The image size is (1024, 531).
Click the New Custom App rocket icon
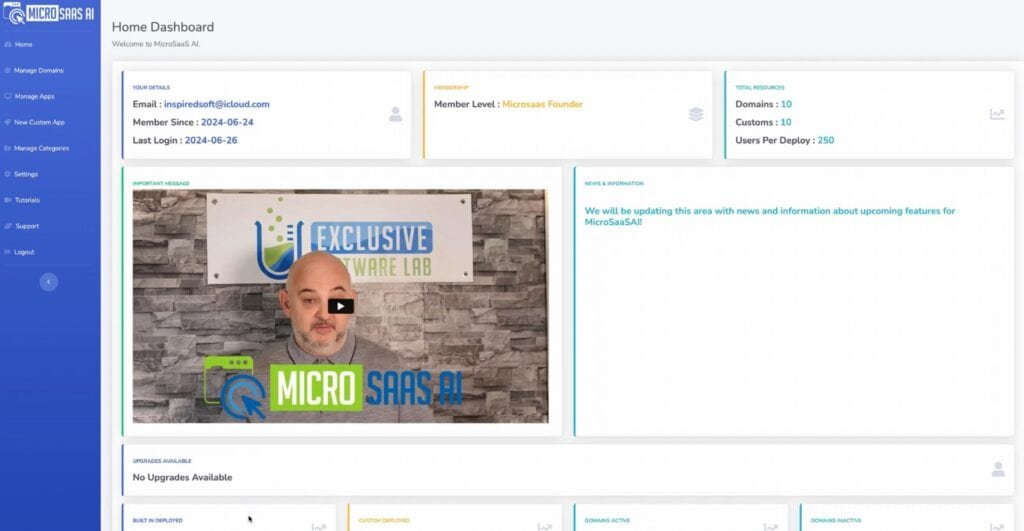8,122
